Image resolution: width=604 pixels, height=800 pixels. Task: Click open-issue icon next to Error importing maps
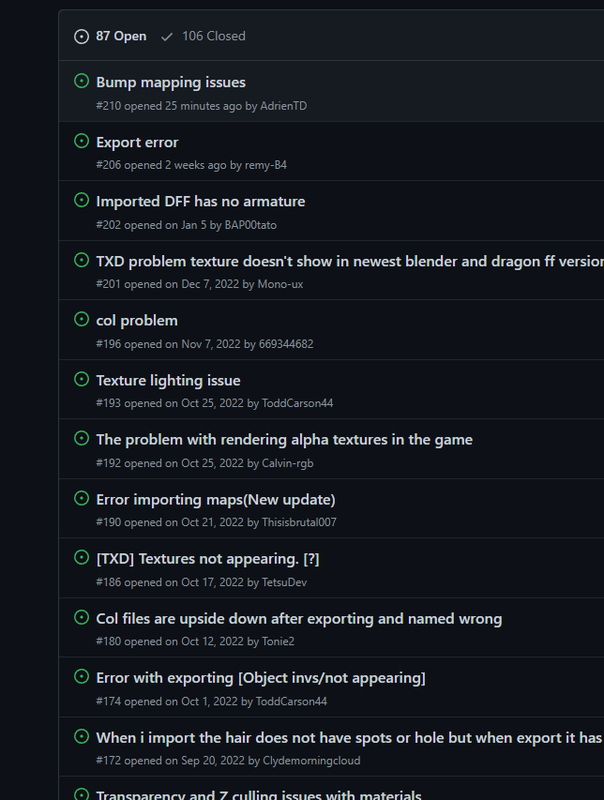coord(82,498)
